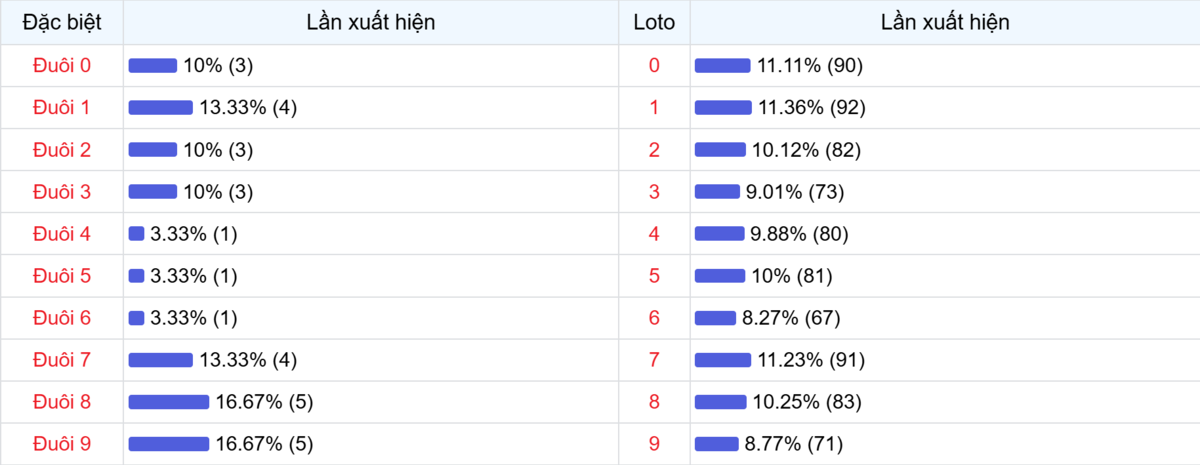Click the "Đuôi 9" row label
The height and width of the screenshot is (465, 1200).
tap(62, 444)
